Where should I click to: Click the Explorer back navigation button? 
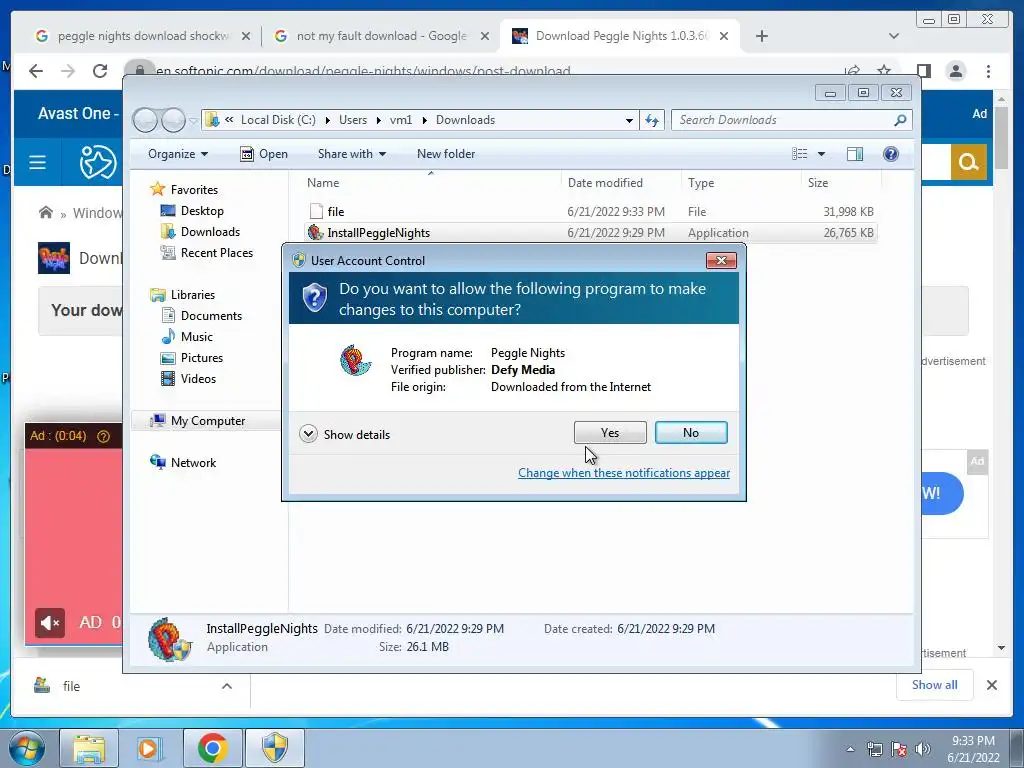pos(145,120)
